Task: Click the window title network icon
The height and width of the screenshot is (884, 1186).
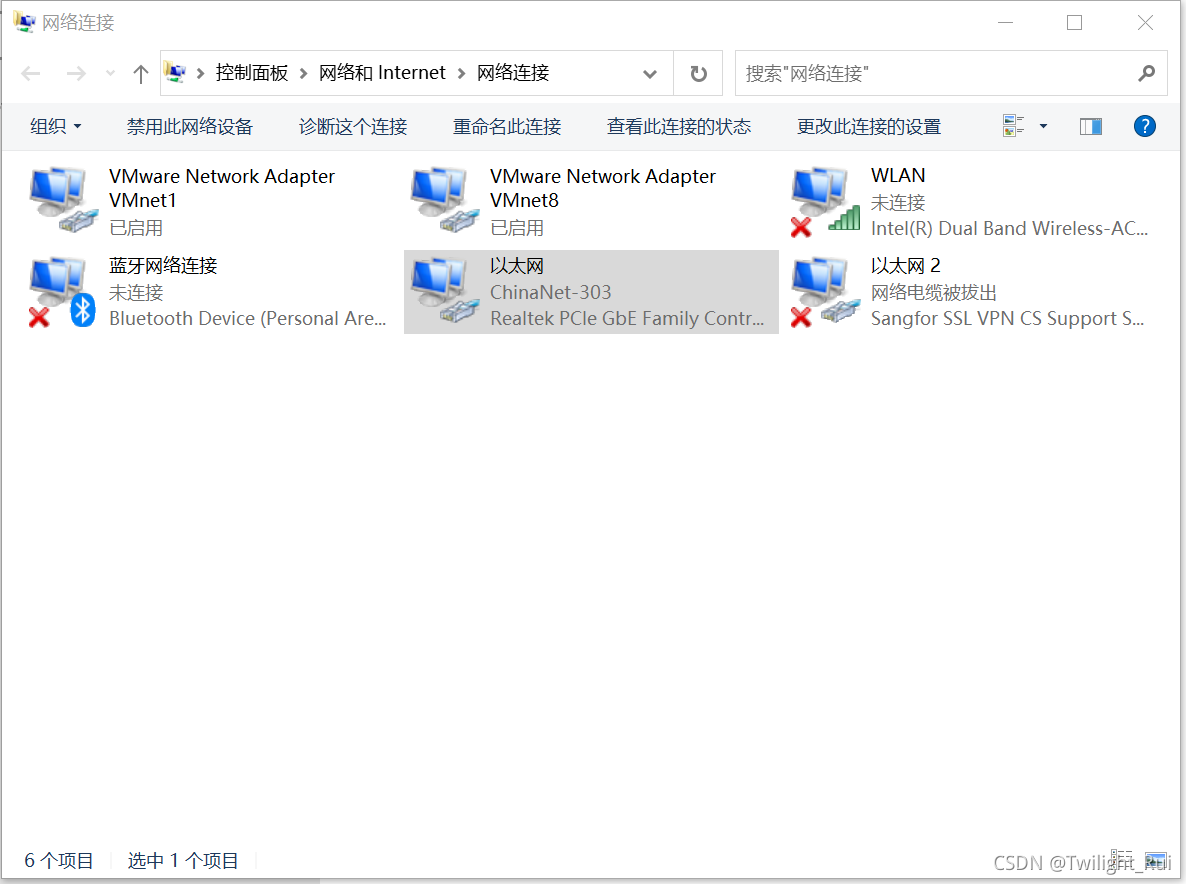Action: point(24,22)
